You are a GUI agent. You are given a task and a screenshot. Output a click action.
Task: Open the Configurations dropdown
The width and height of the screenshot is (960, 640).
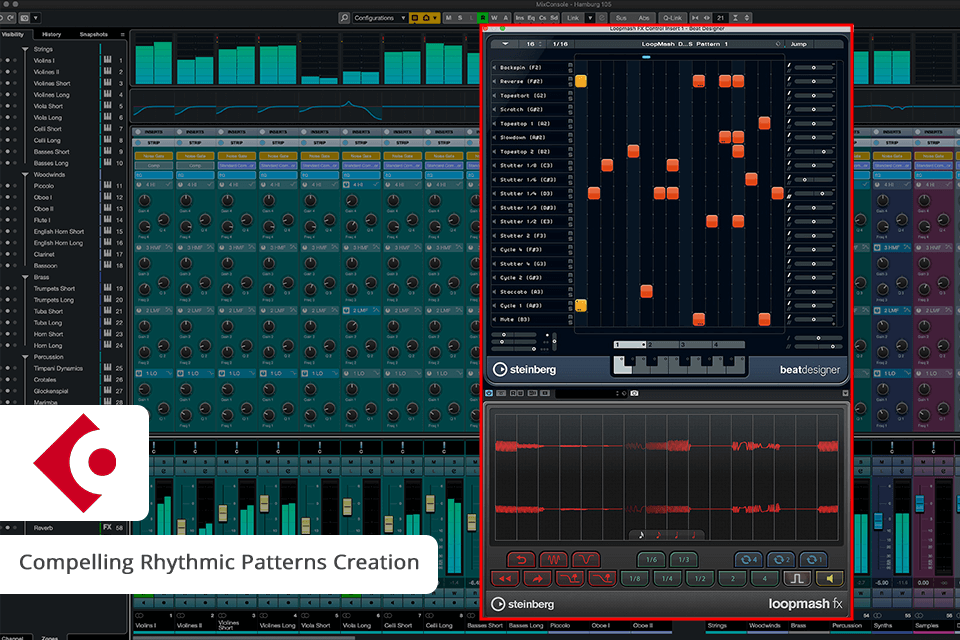380,18
